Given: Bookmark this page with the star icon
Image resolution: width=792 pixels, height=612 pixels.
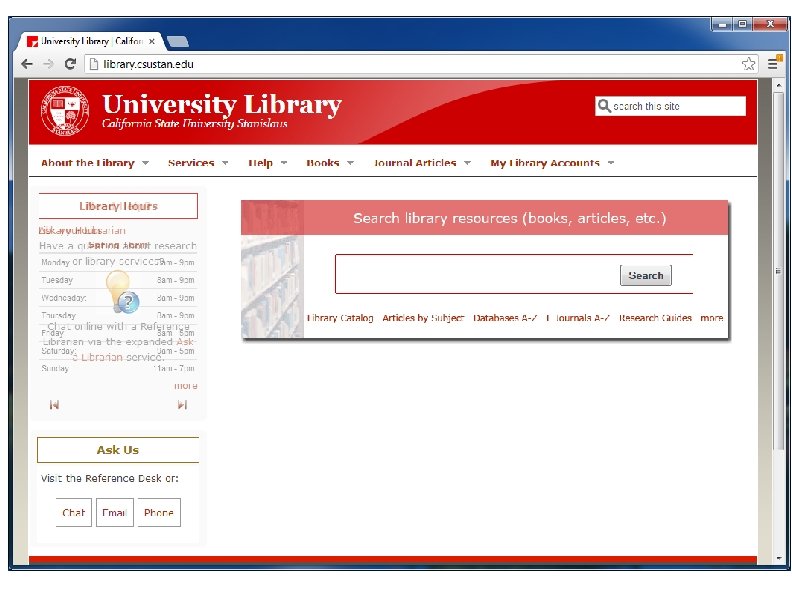Looking at the screenshot, I should click(748, 64).
